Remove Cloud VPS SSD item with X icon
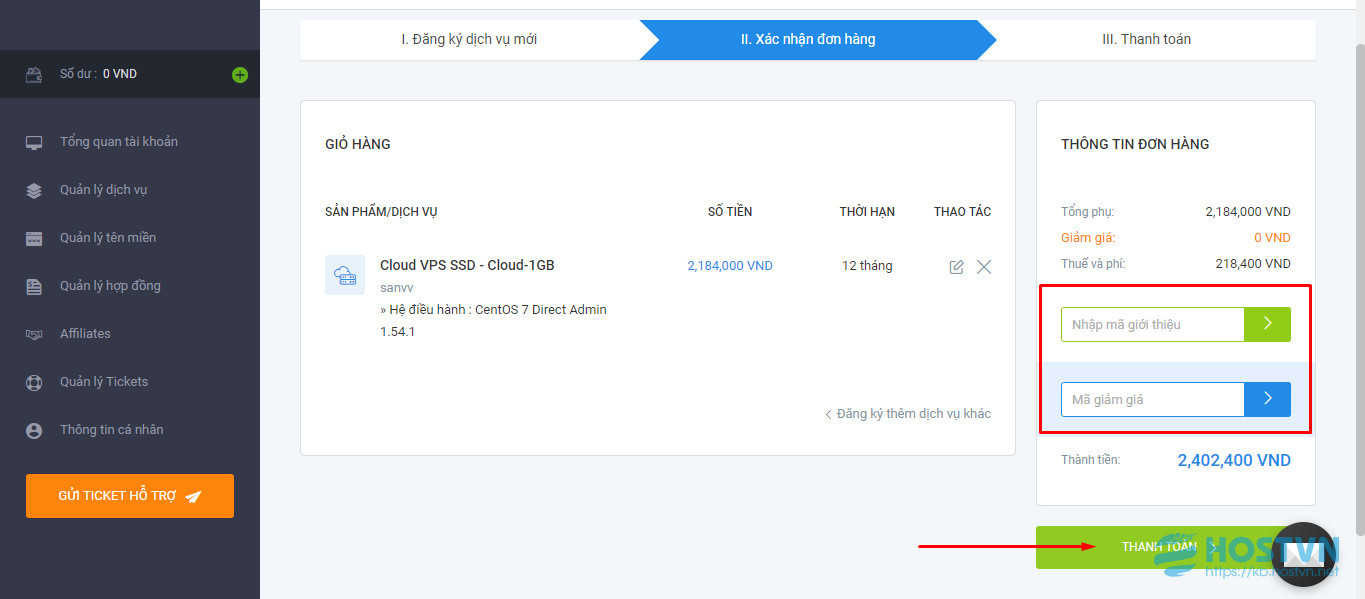Screen dimensions: 1365x599 pyautogui.click(x=984, y=267)
